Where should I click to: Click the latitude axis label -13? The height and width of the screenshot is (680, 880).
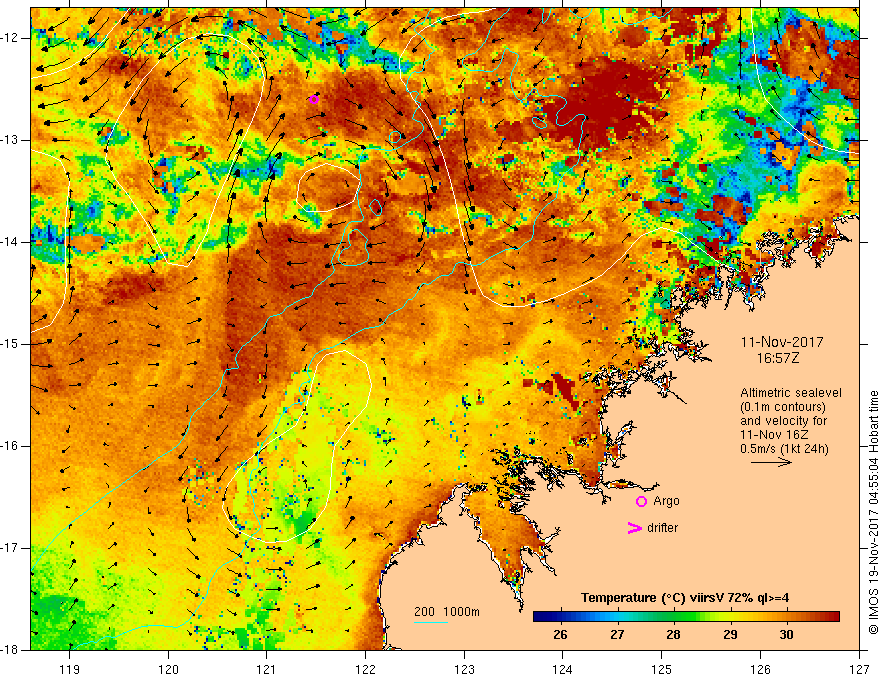tap(9, 140)
